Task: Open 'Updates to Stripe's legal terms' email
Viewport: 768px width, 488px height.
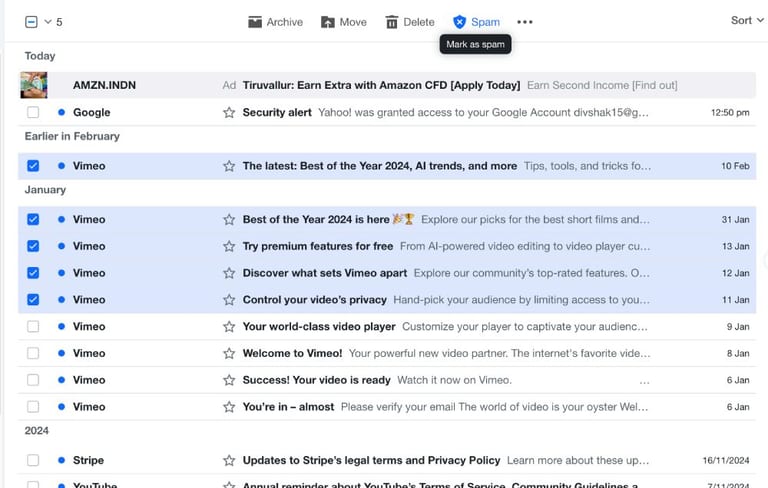Action: [x=371, y=461]
